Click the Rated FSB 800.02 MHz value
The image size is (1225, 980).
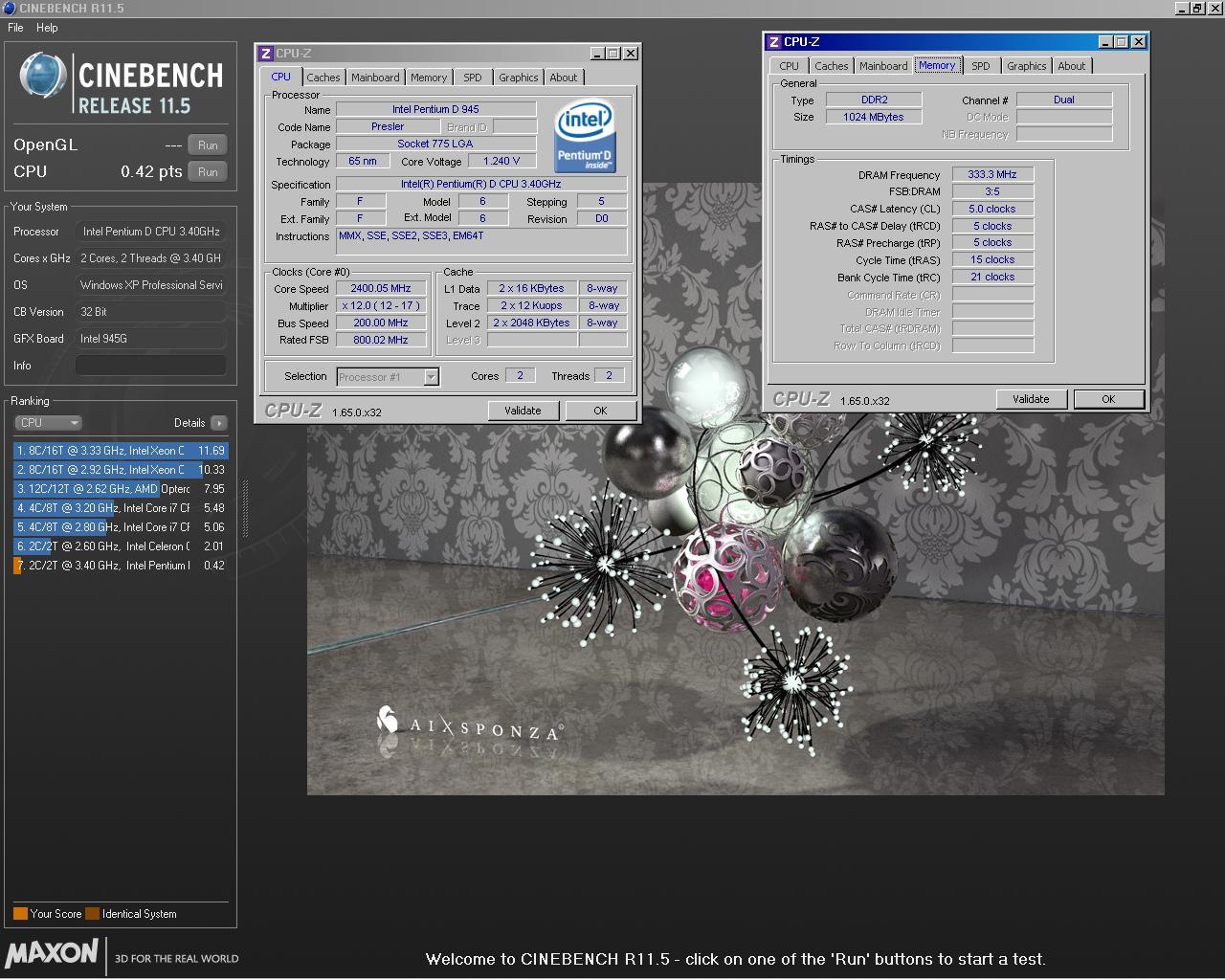380,341
